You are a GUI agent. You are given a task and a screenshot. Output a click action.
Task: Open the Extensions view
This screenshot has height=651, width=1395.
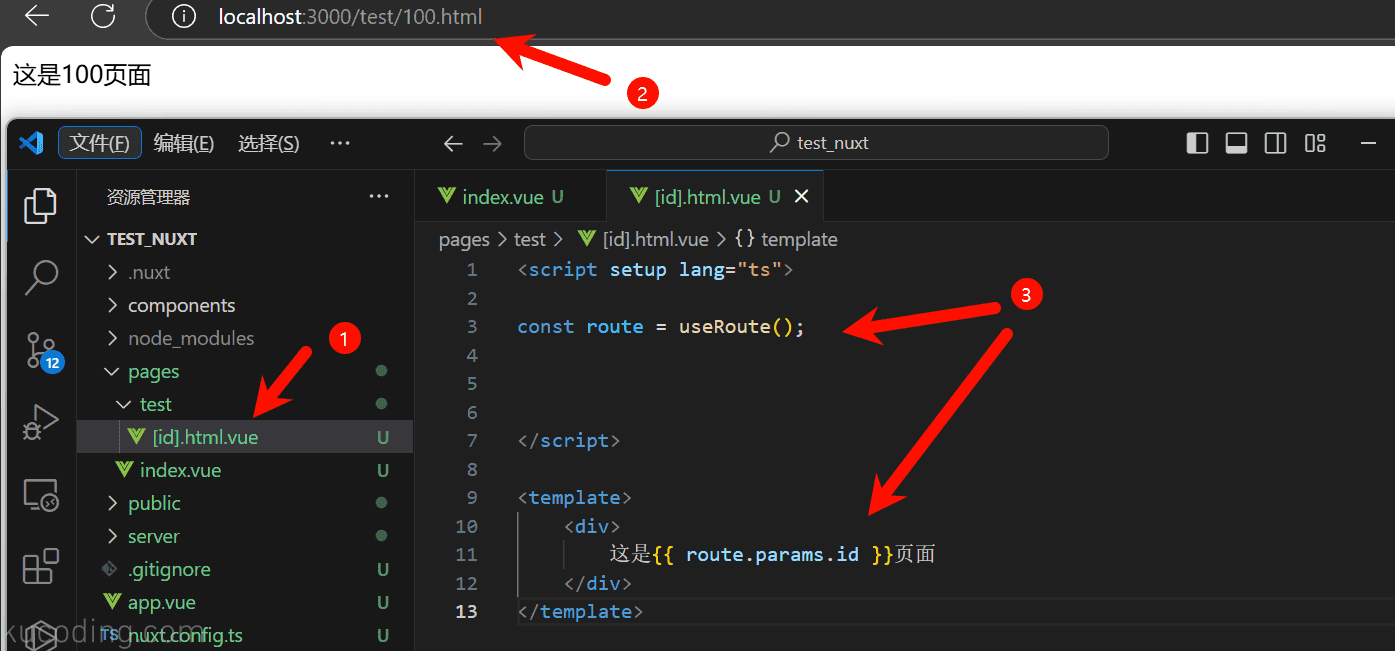[41, 566]
